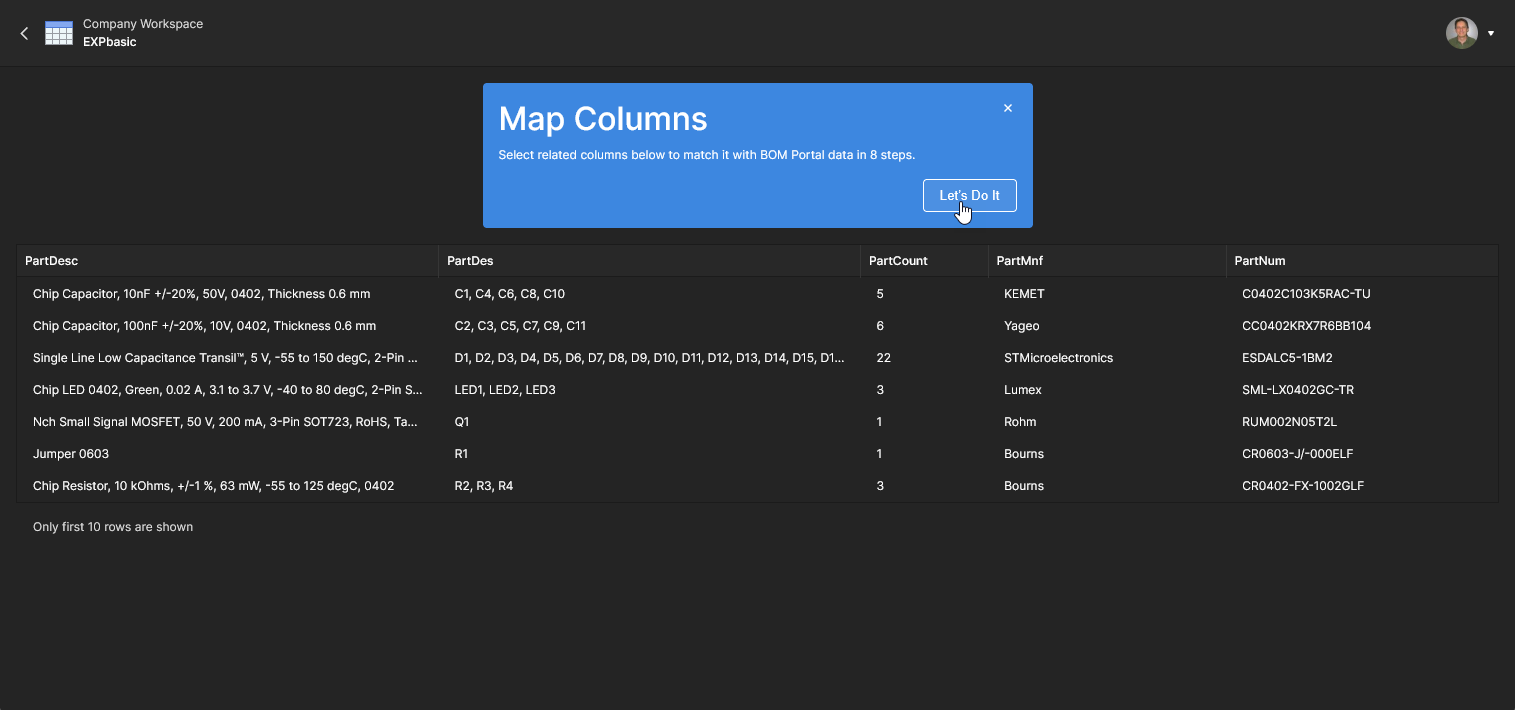Click the PartNum column header
The height and width of the screenshot is (710, 1515).
(x=1260, y=261)
